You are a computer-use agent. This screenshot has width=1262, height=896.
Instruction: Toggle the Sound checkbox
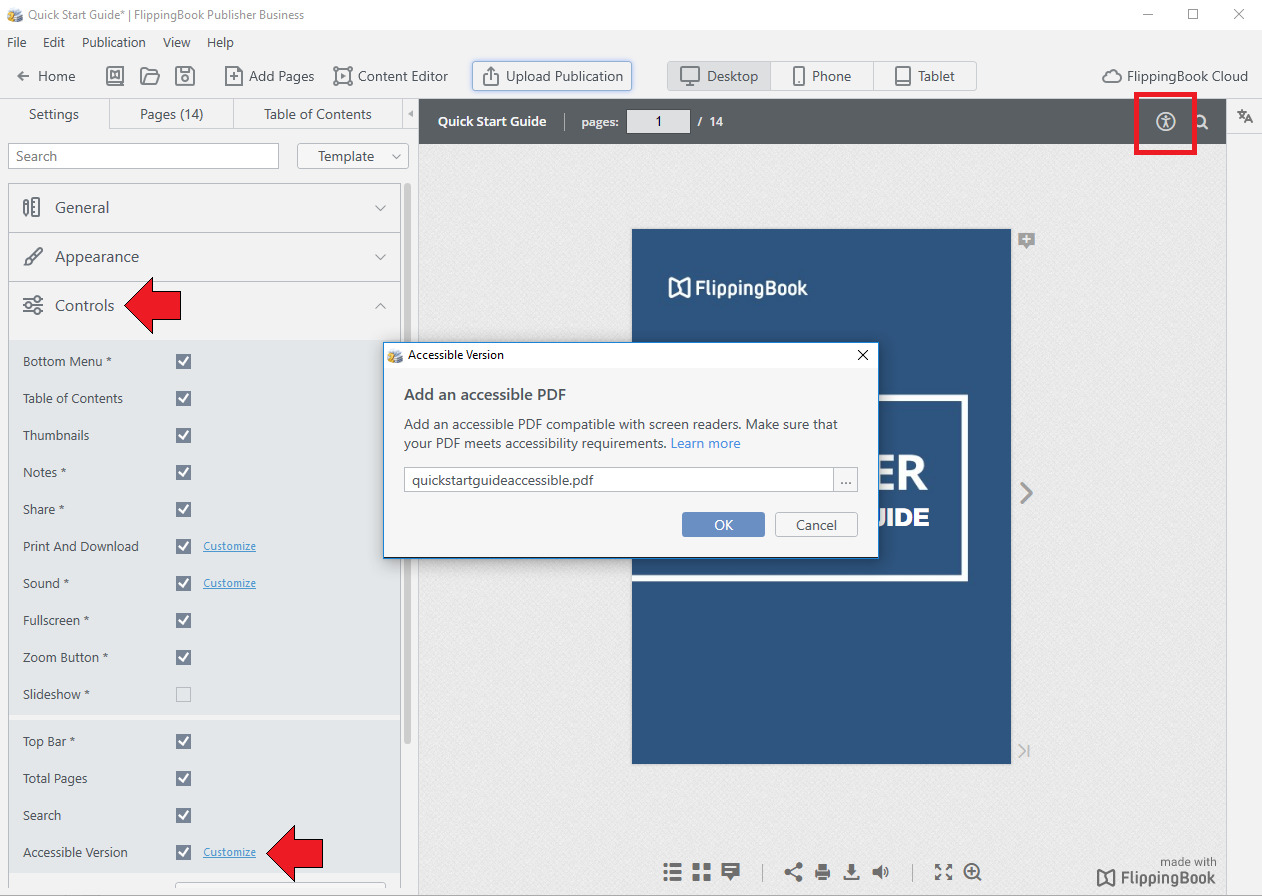click(x=183, y=583)
